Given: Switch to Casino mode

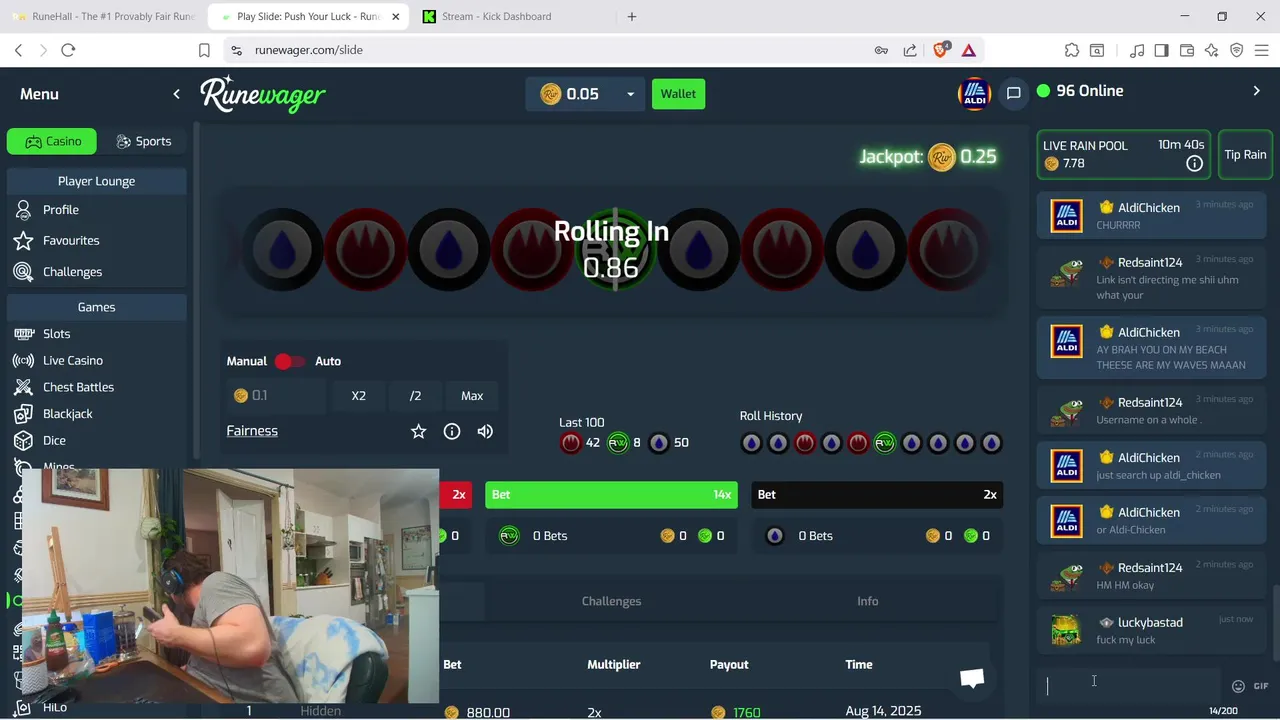Looking at the screenshot, I should click(x=52, y=141).
